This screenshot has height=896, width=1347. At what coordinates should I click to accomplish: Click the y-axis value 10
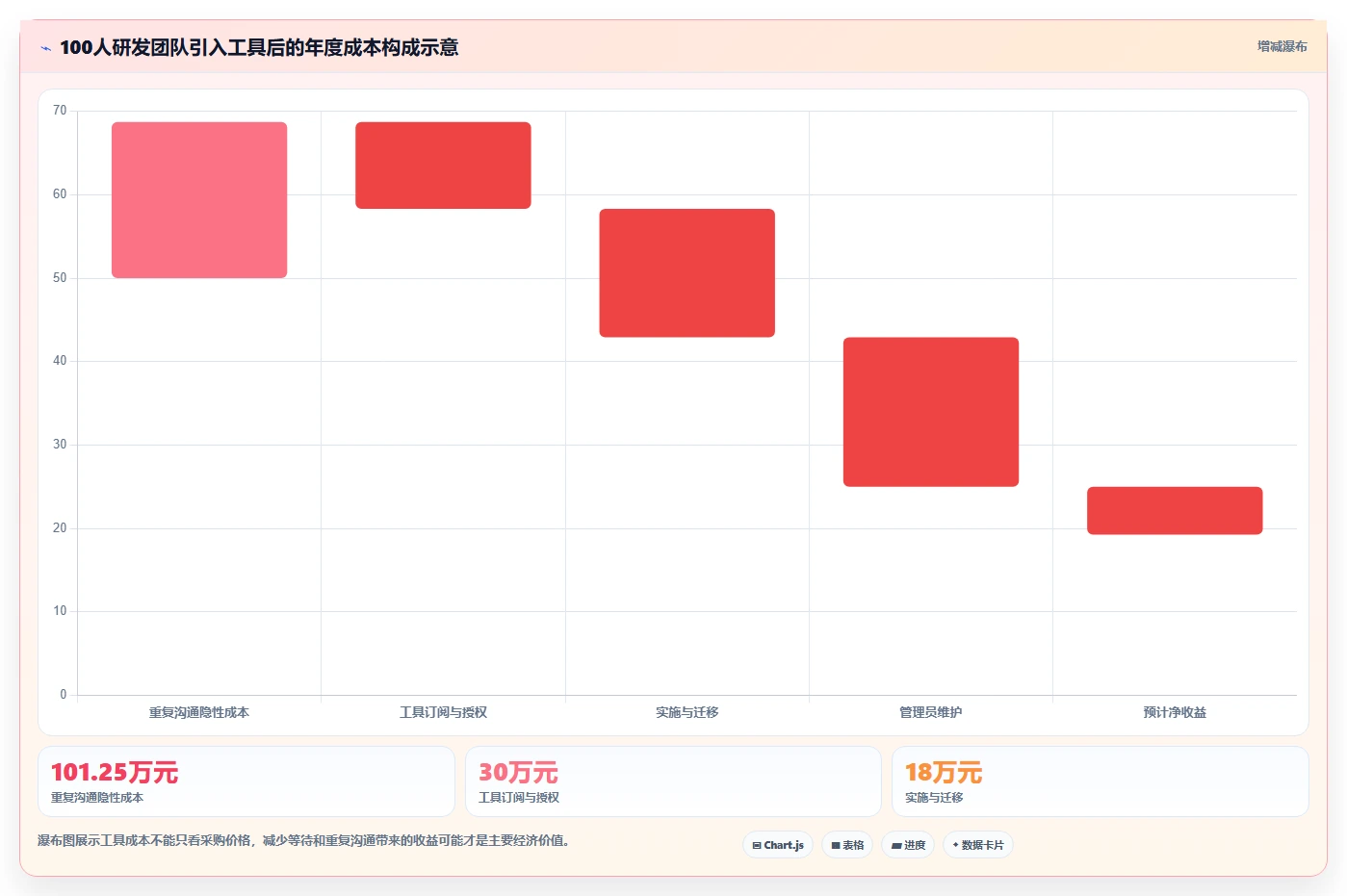(60, 611)
